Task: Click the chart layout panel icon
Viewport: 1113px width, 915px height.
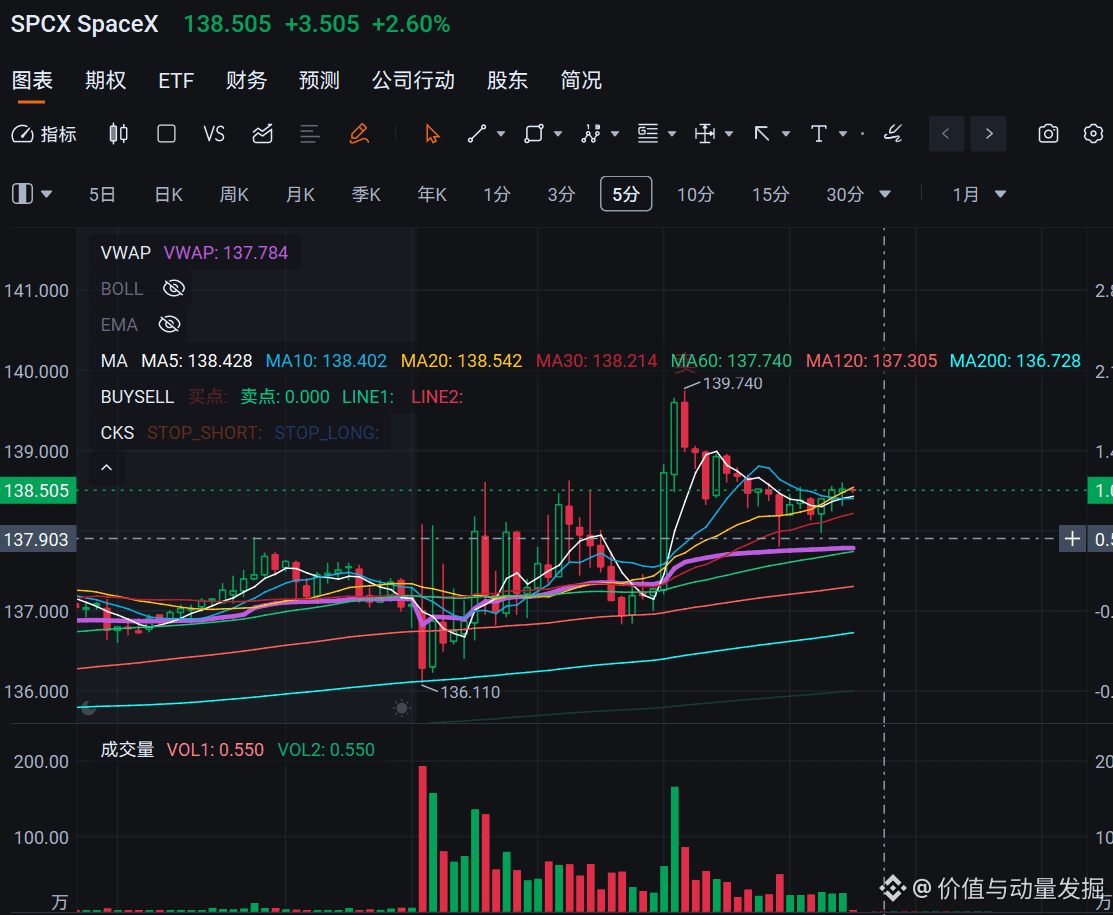Action: (23, 194)
